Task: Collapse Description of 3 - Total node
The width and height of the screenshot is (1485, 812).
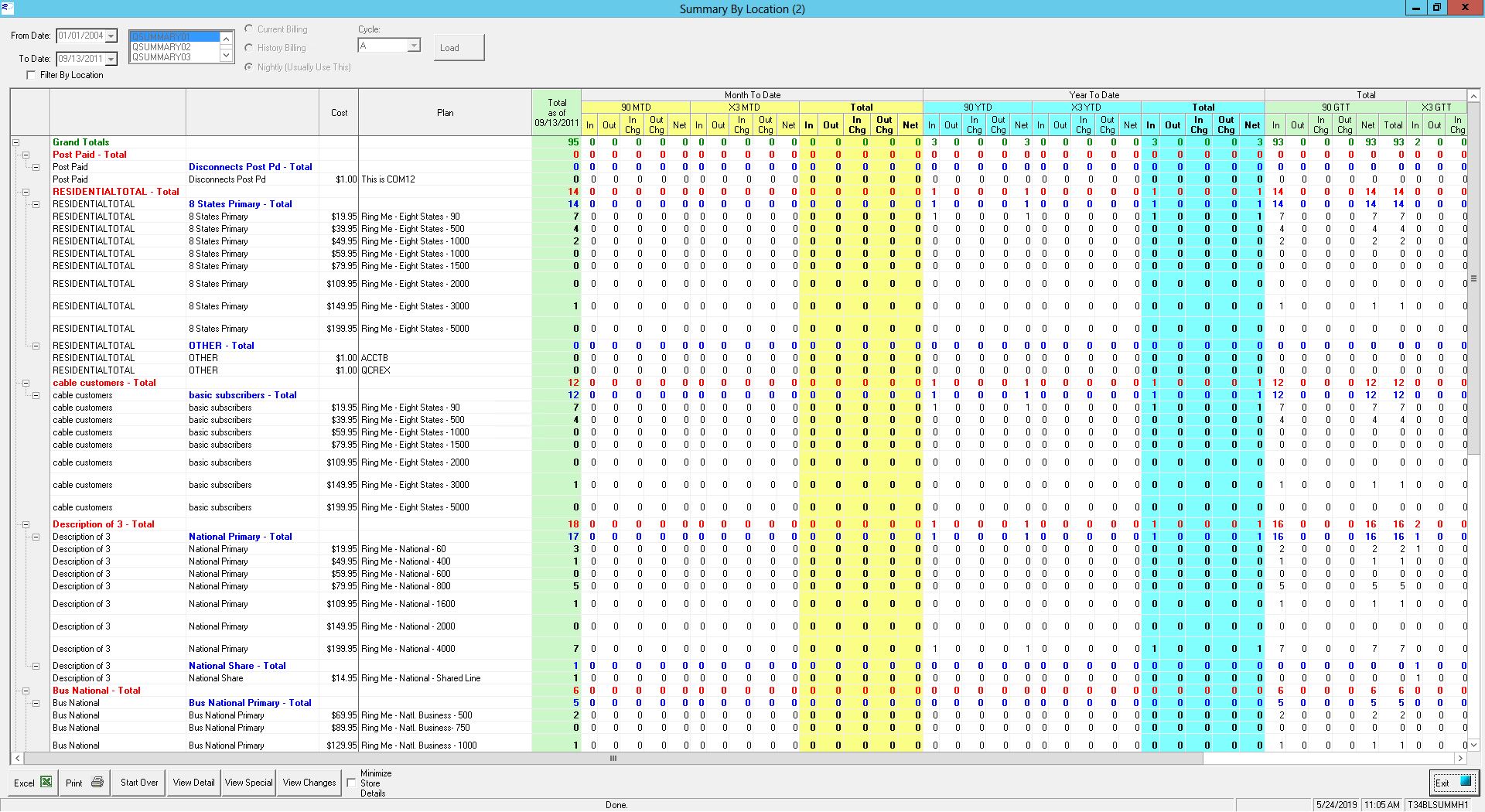Action: [x=26, y=524]
